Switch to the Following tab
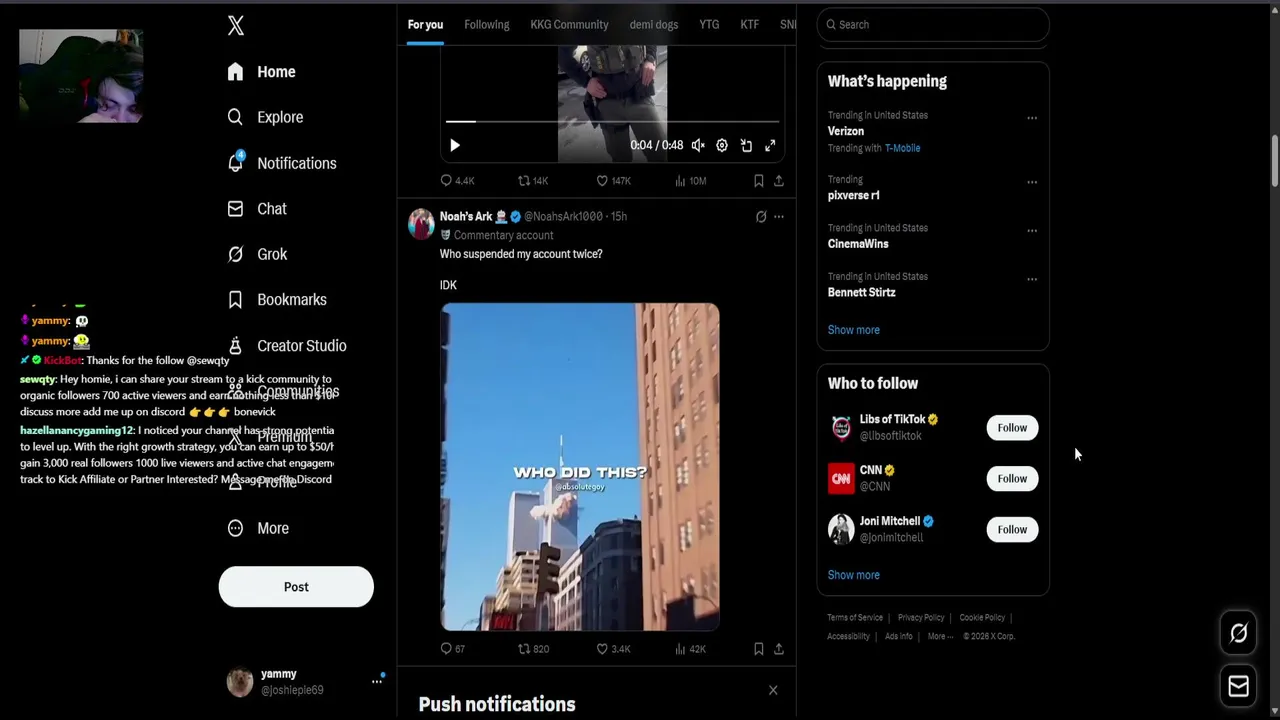The width and height of the screenshot is (1280, 720). coord(487,25)
